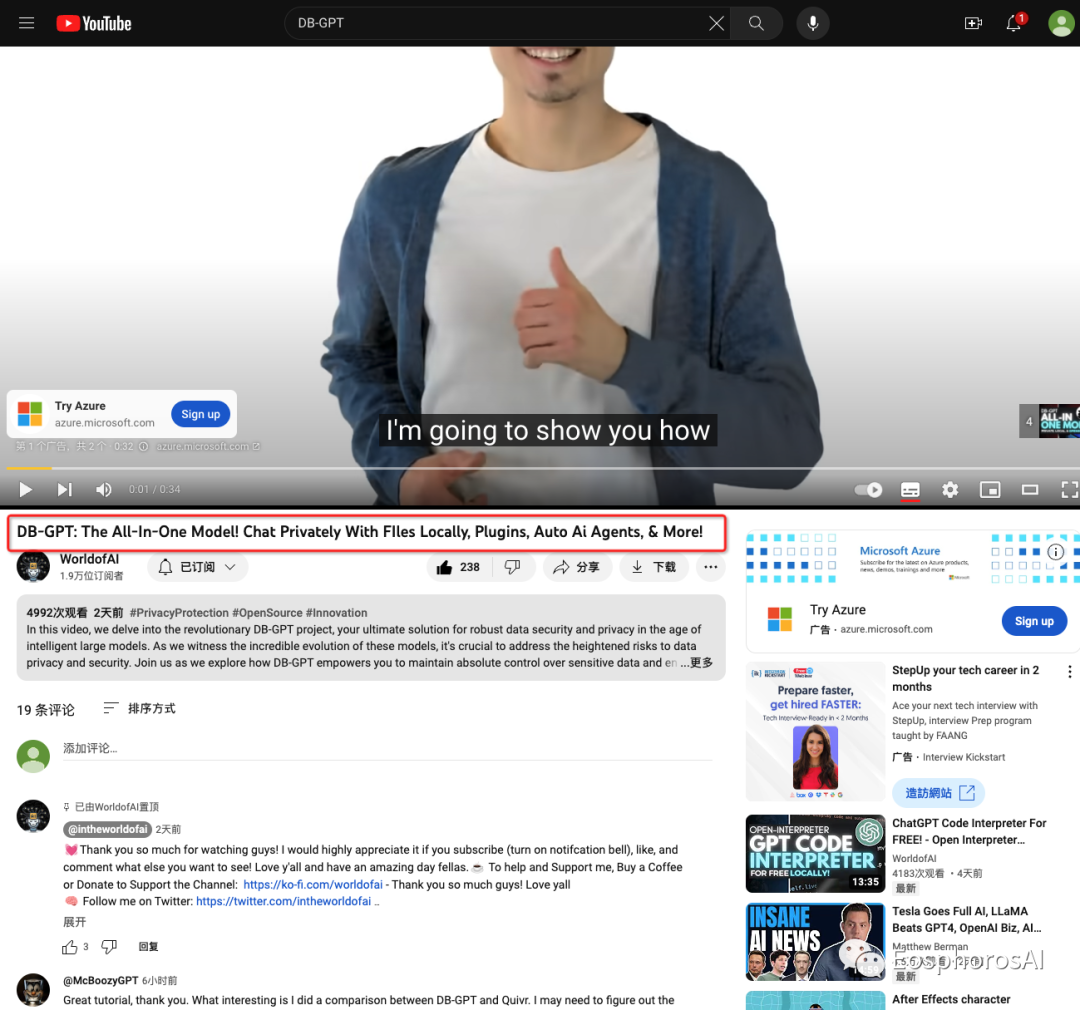
Task: Skip to the next video
Action: point(64,489)
